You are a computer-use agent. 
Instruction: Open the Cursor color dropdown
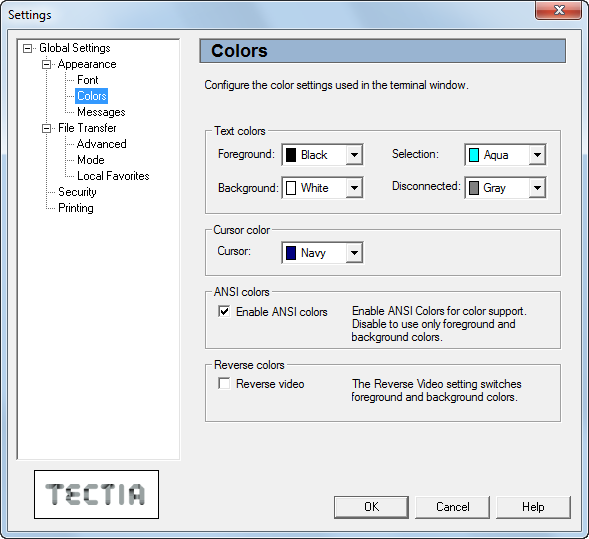pos(354,253)
